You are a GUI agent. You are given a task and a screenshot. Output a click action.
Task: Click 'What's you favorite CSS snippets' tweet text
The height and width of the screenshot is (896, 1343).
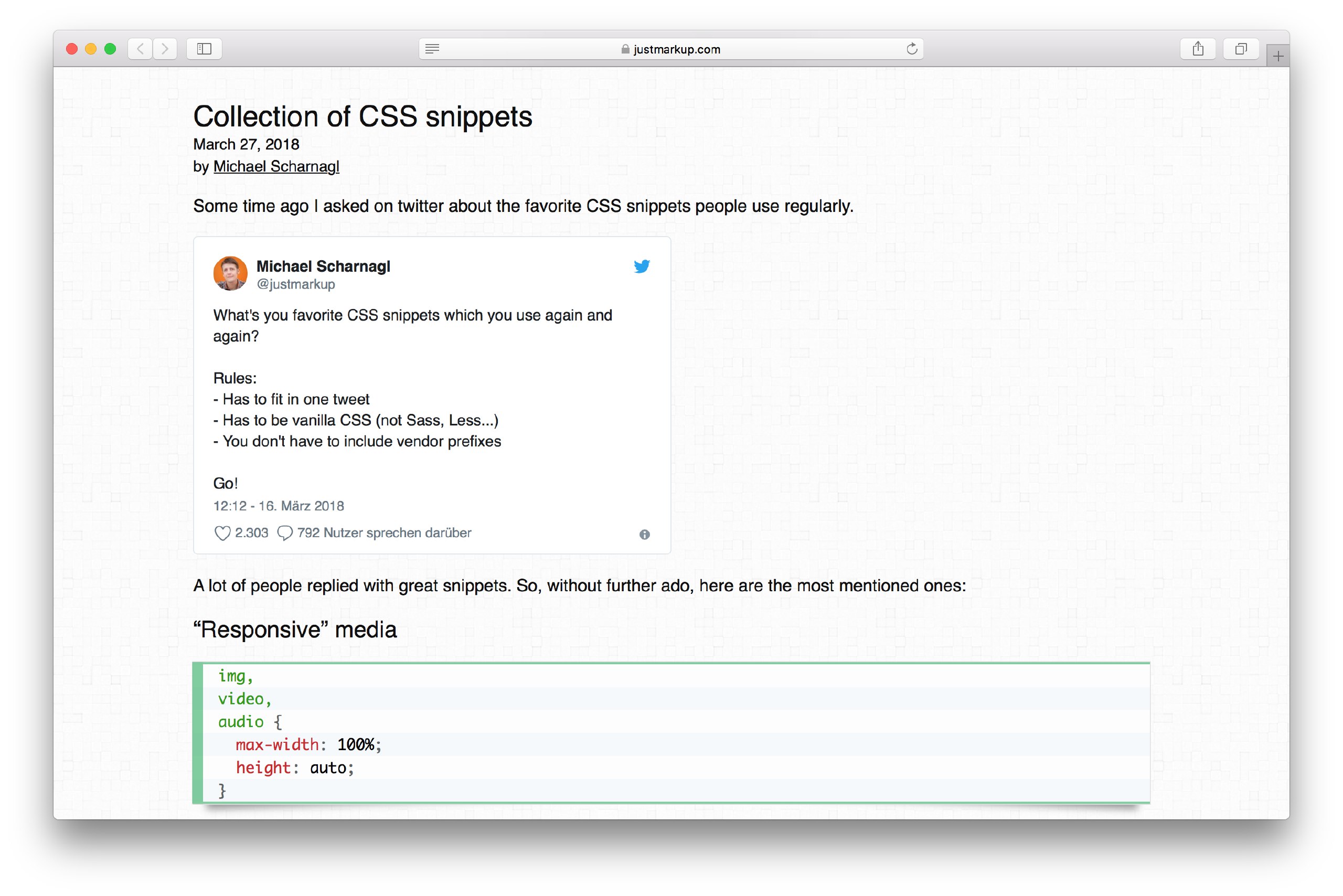pyautogui.click(x=413, y=326)
